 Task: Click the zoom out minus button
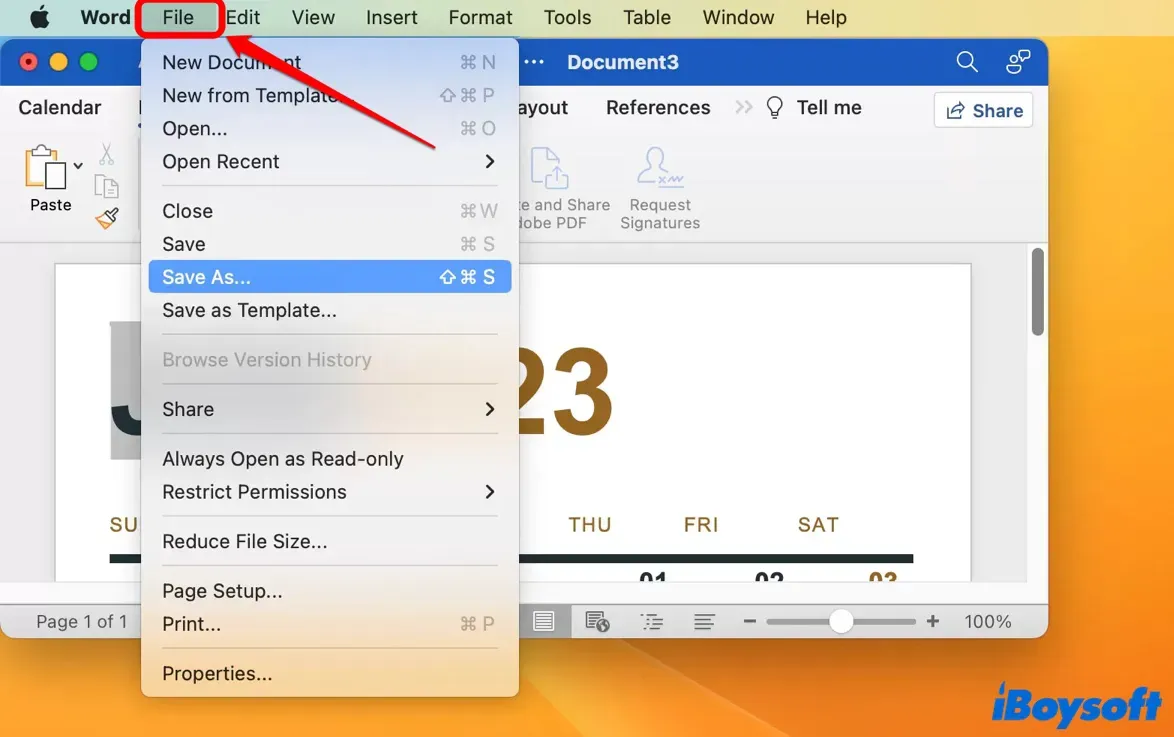(749, 621)
